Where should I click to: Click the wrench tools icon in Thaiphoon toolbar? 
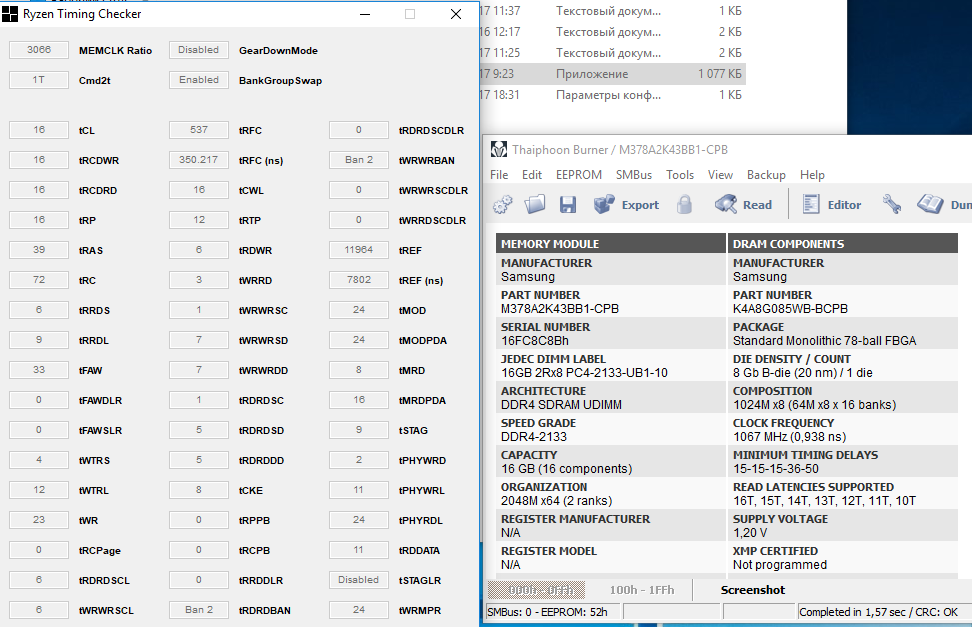click(x=892, y=204)
